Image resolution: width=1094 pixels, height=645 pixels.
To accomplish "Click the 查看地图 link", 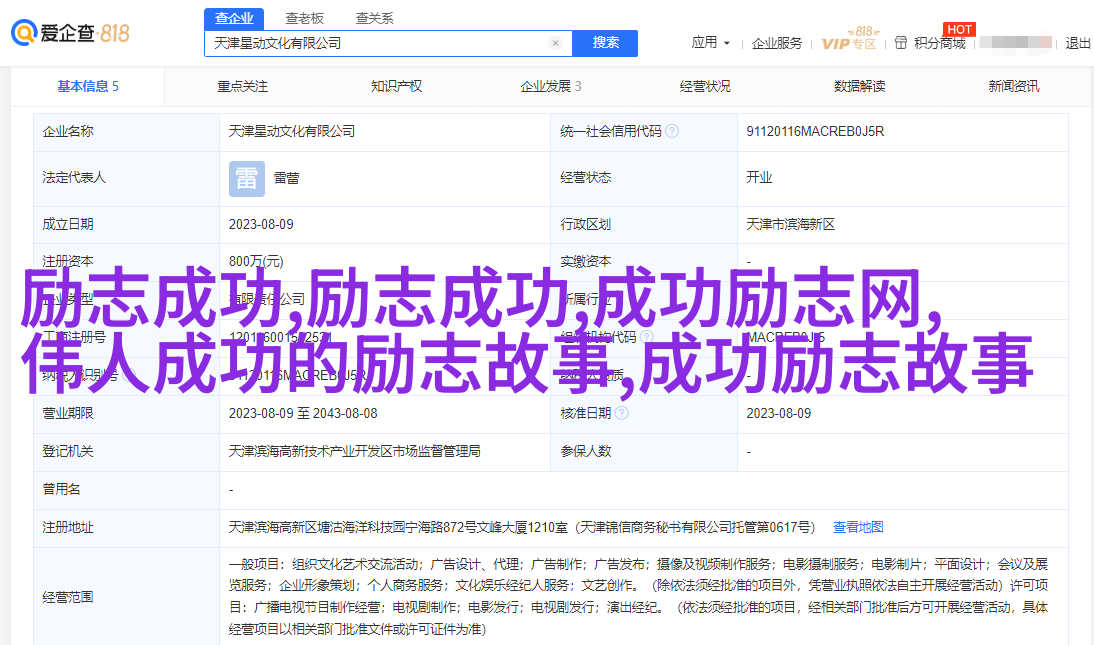I will (x=858, y=528).
